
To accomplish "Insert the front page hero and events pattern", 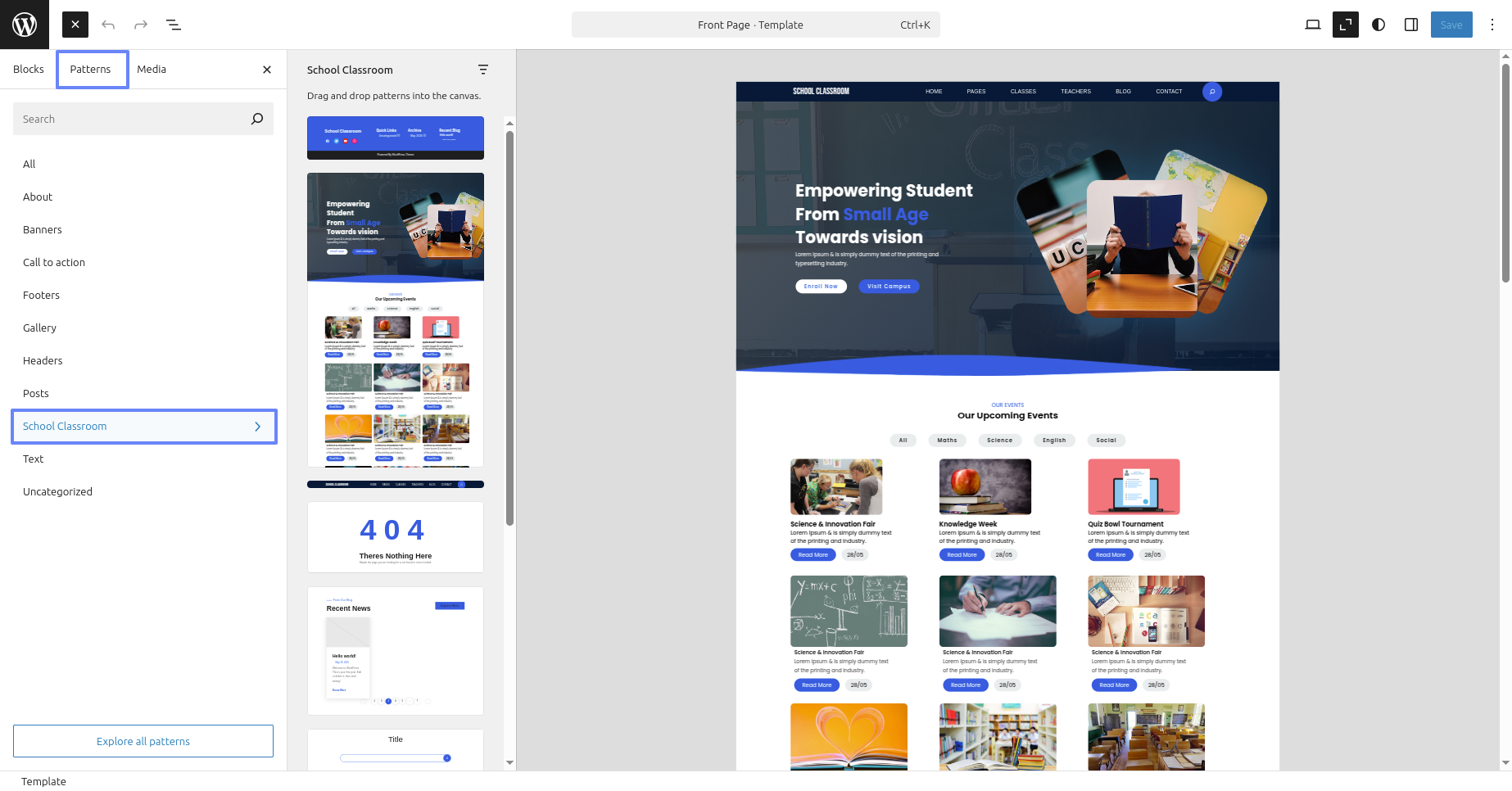I will (396, 319).
